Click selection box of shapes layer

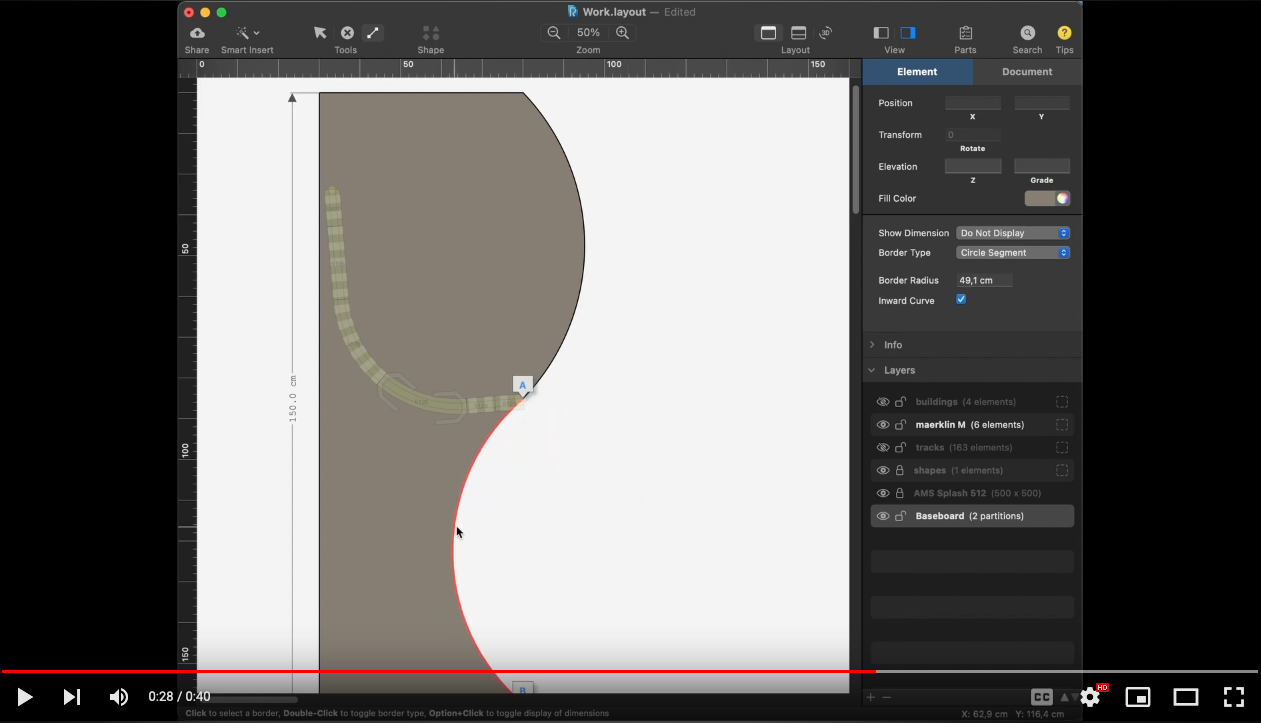1062,471
